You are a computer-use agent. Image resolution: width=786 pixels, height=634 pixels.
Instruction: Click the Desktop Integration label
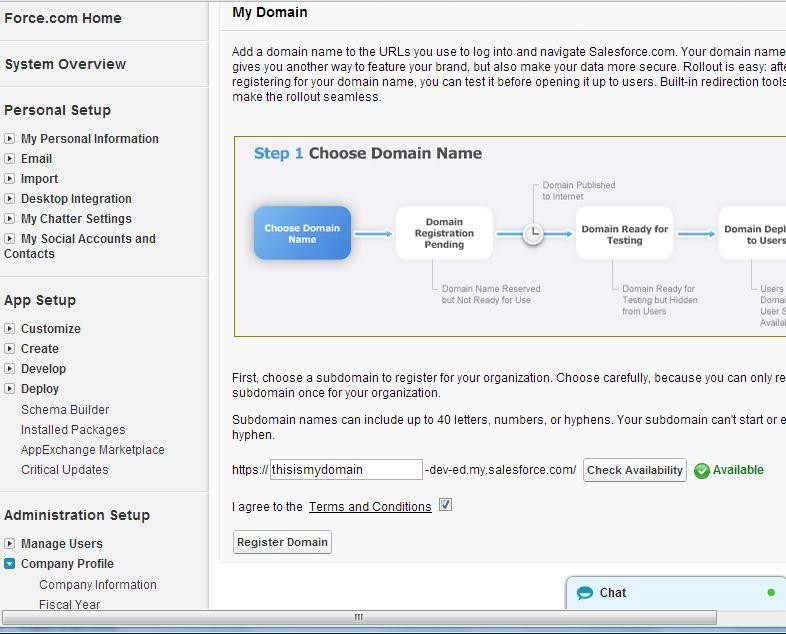[x=76, y=198]
